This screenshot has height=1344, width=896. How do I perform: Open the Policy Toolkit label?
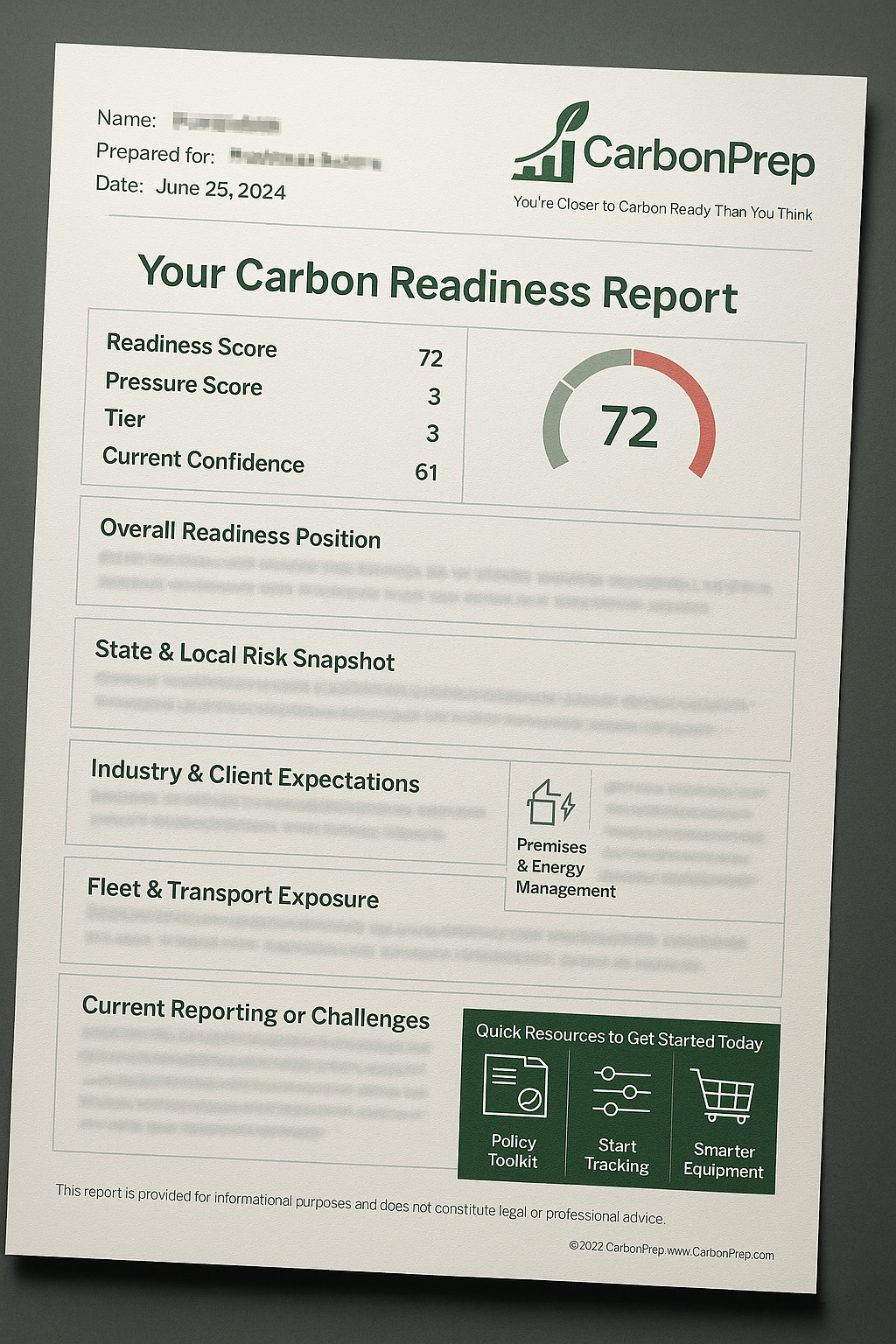pos(514,1151)
